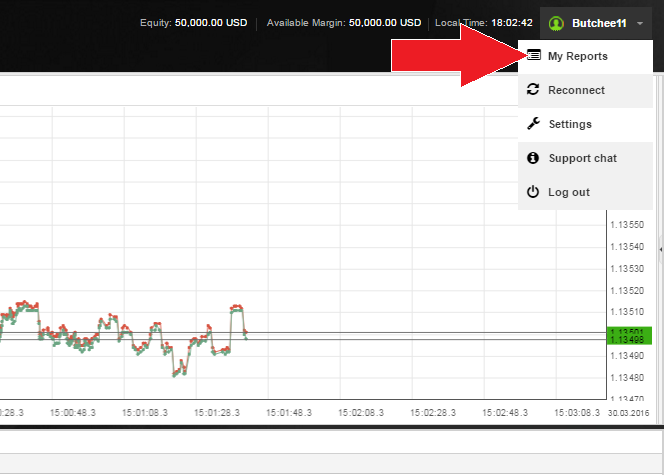Select Reconnect from the account menu
Viewport: 664px width, 475px height.
585,90
